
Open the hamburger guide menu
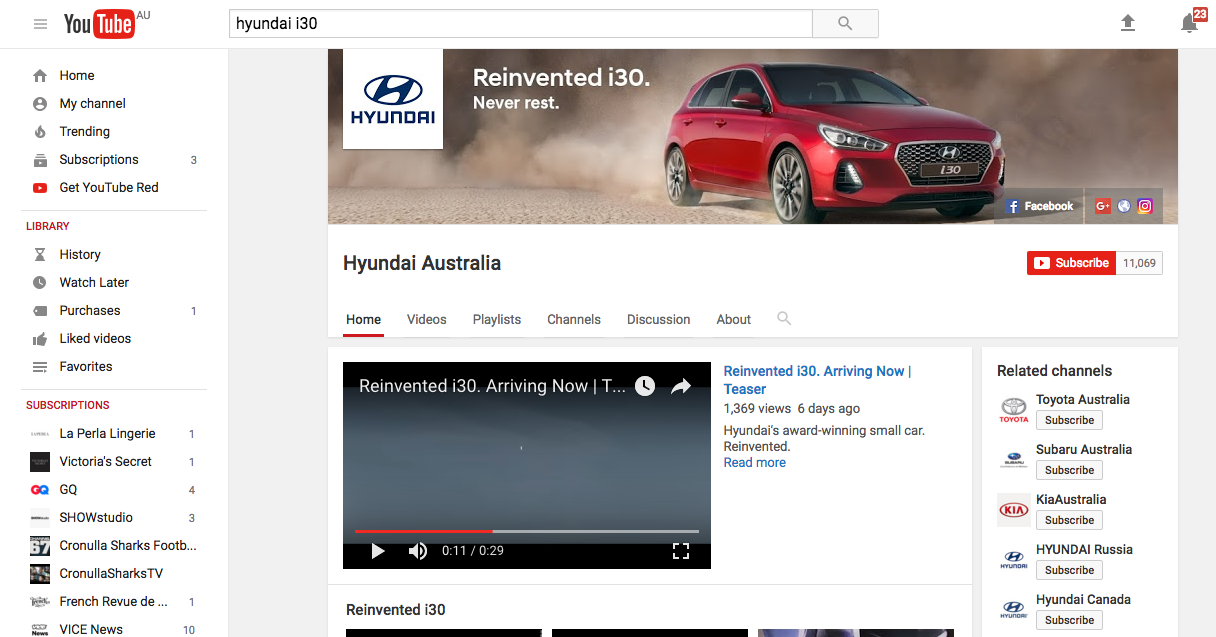[x=40, y=24]
